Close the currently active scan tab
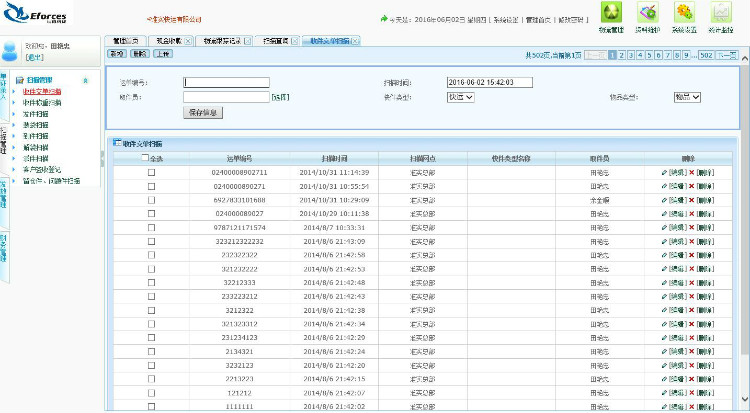Screen dimensions: 750x413 pos(356,40)
